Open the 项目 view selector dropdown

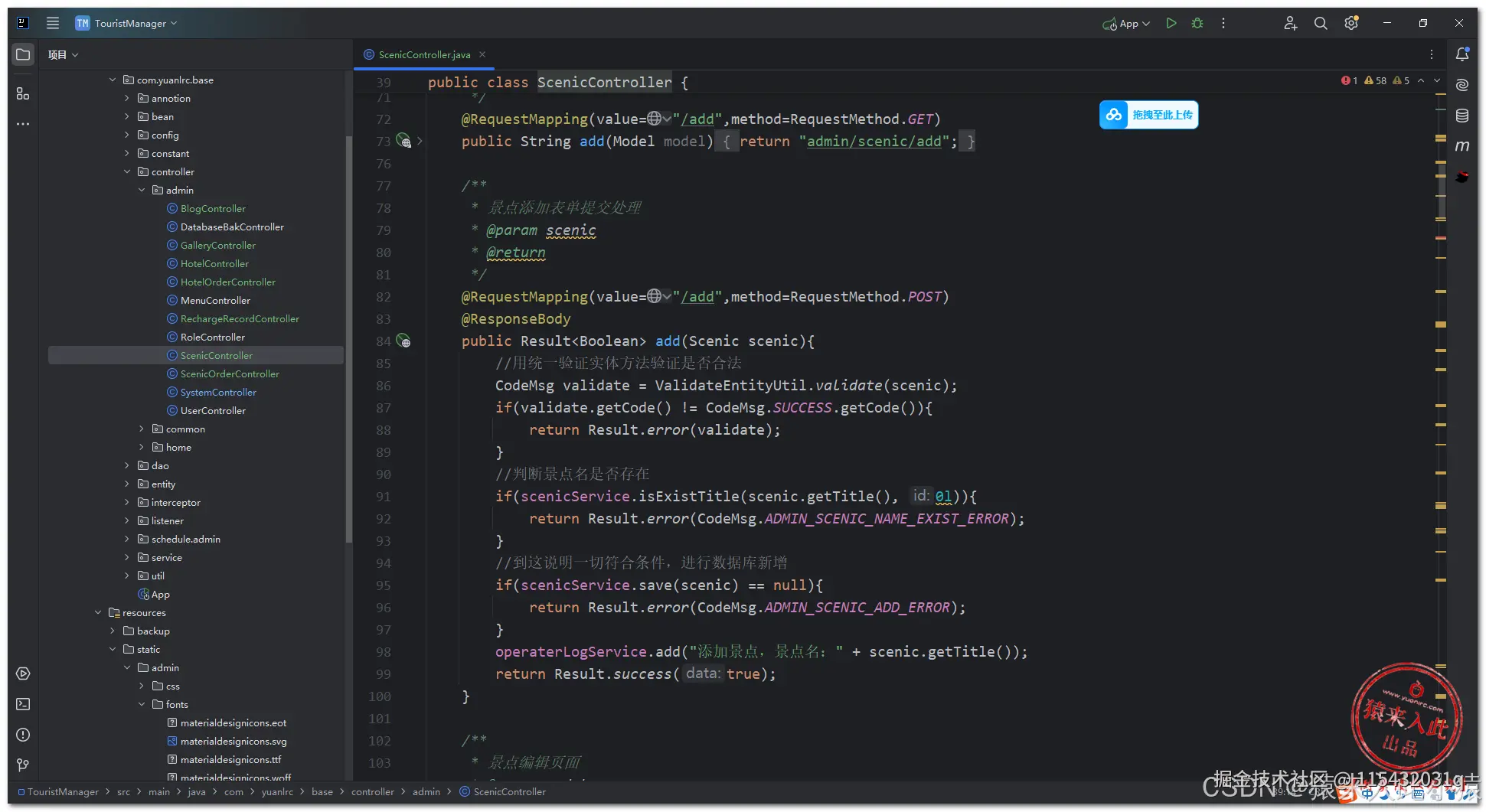63,54
